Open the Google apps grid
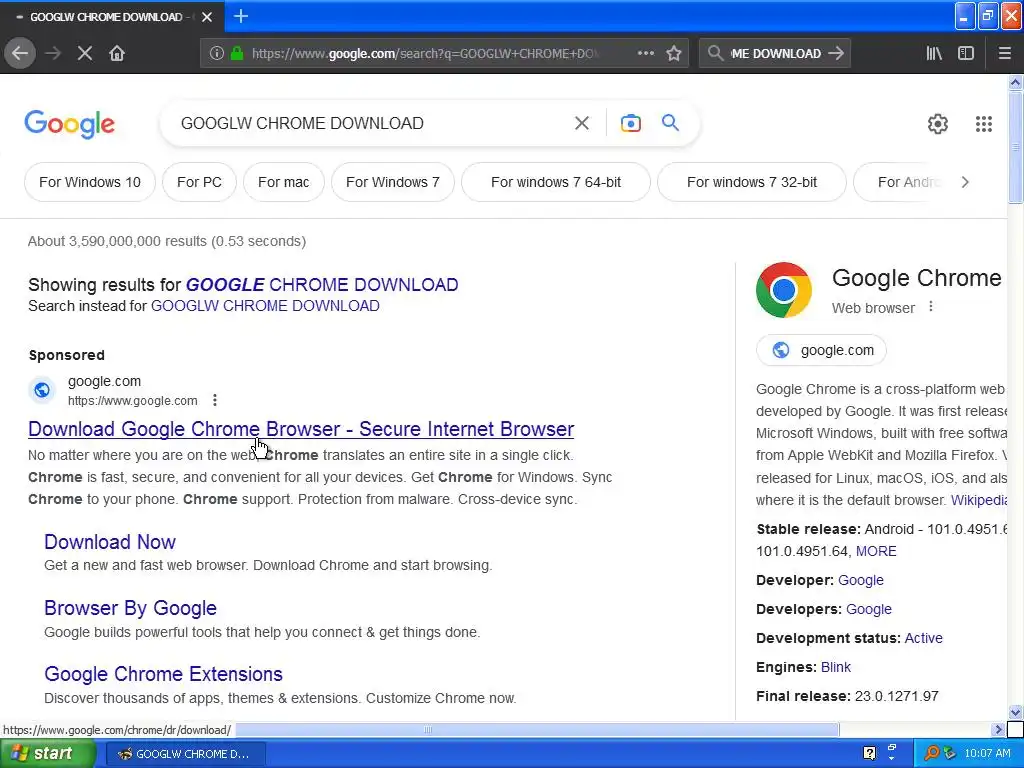 (x=984, y=123)
